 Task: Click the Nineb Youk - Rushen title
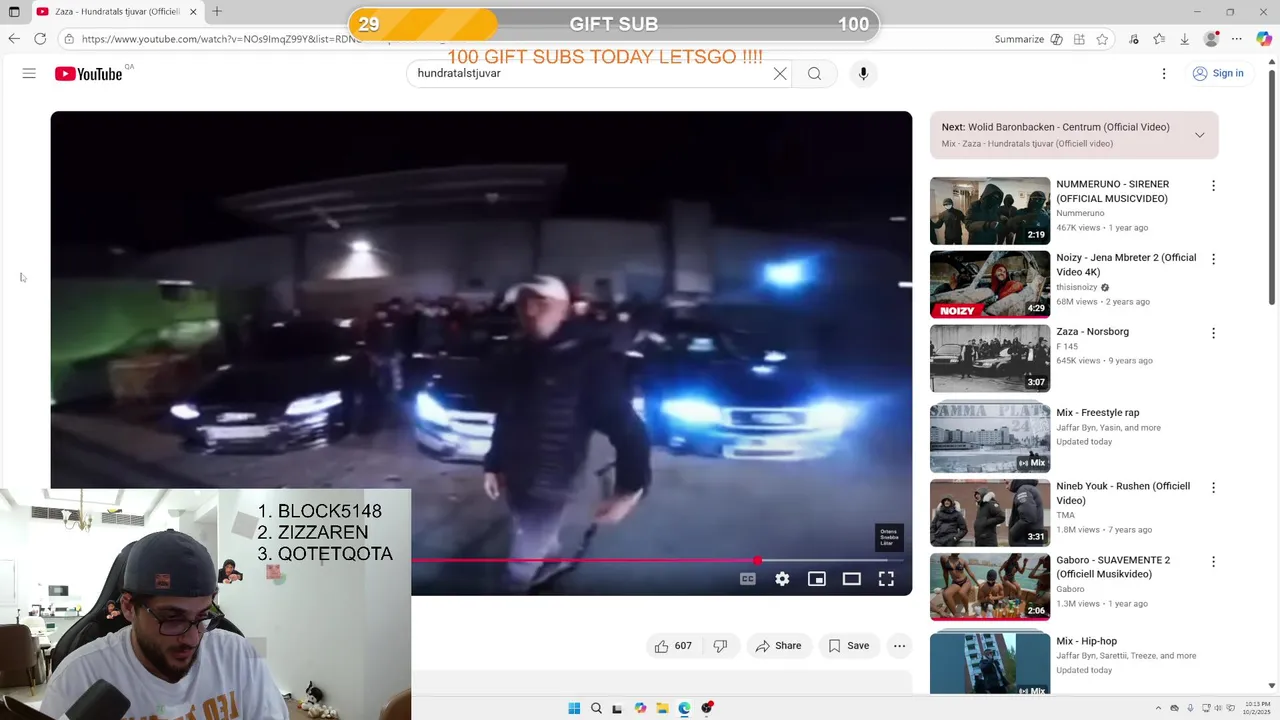(x=1123, y=493)
